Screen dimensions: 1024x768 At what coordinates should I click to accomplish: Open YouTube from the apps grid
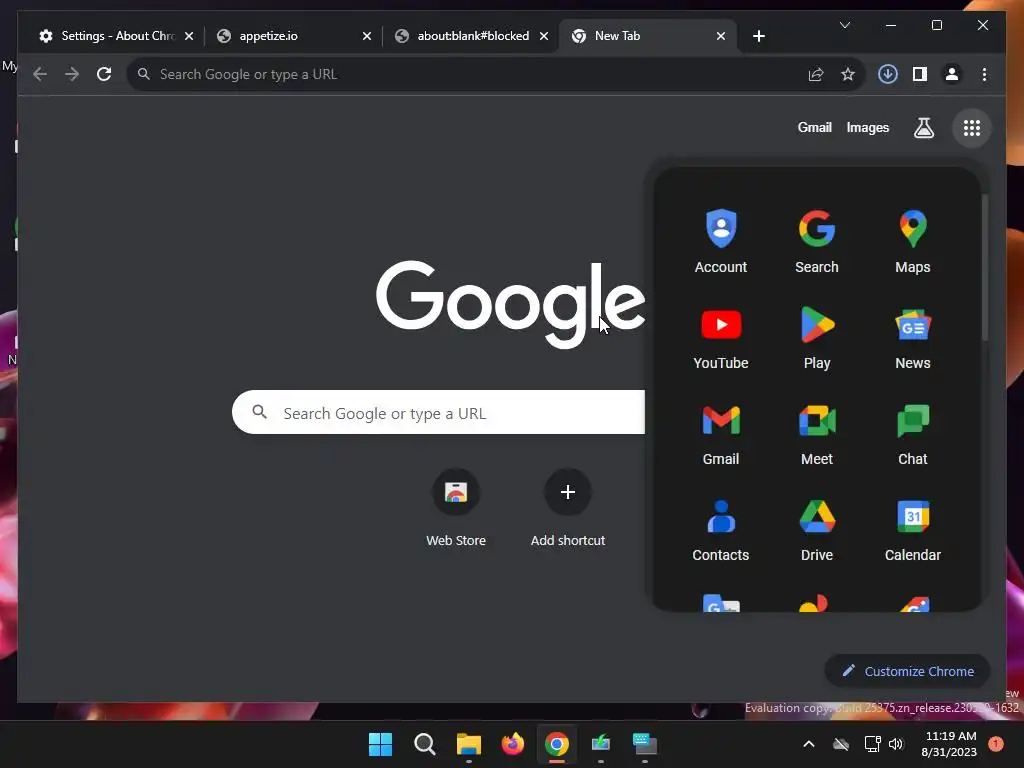pyautogui.click(x=720, y=337)
